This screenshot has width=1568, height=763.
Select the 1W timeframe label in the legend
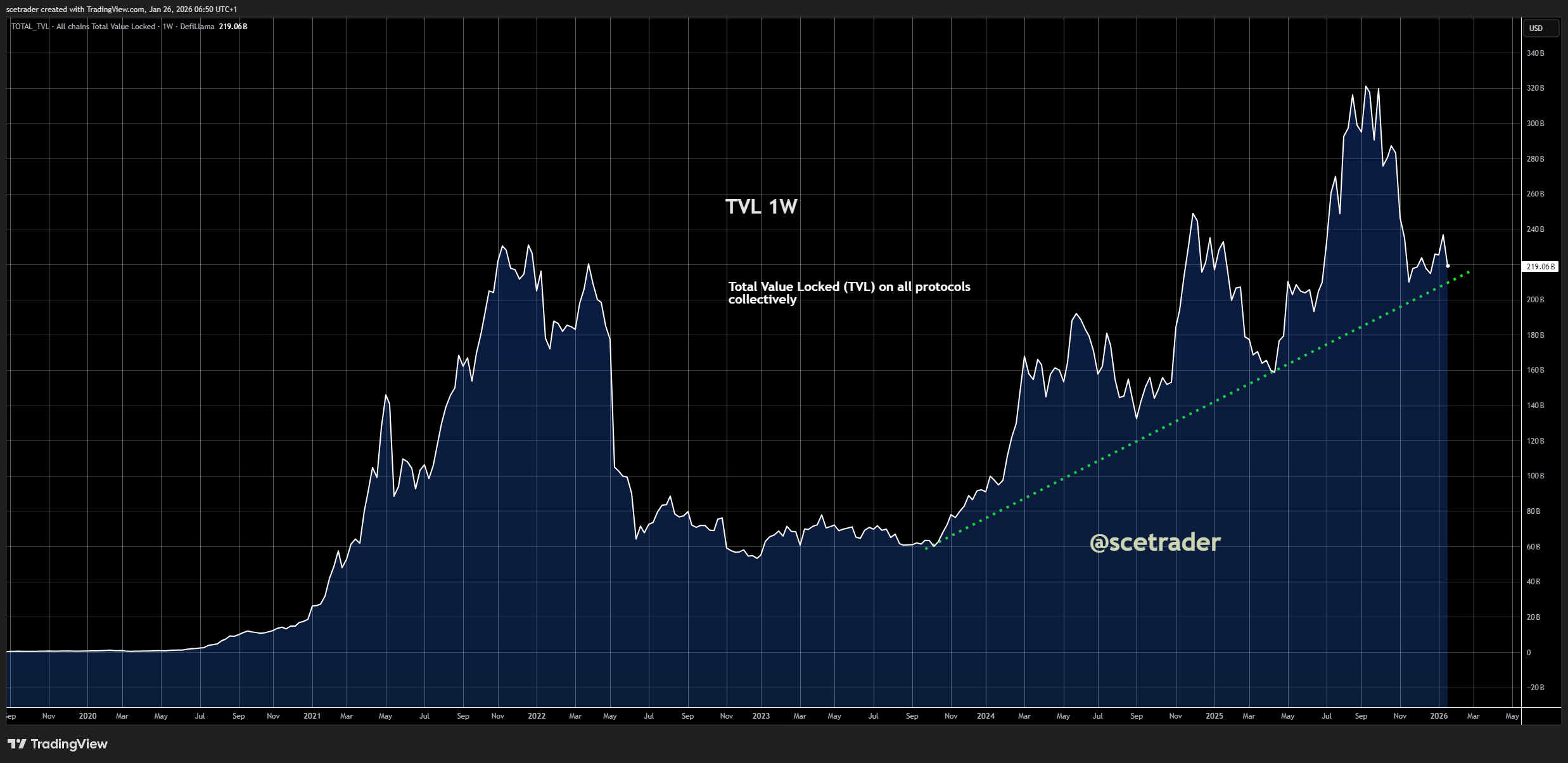(167, 27)
